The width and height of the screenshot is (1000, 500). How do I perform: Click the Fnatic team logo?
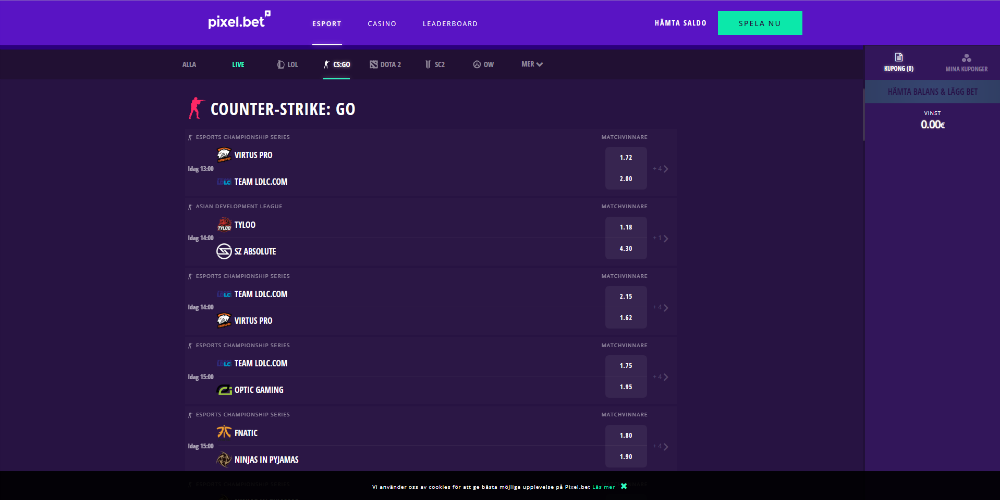click(x=224, y=432)
